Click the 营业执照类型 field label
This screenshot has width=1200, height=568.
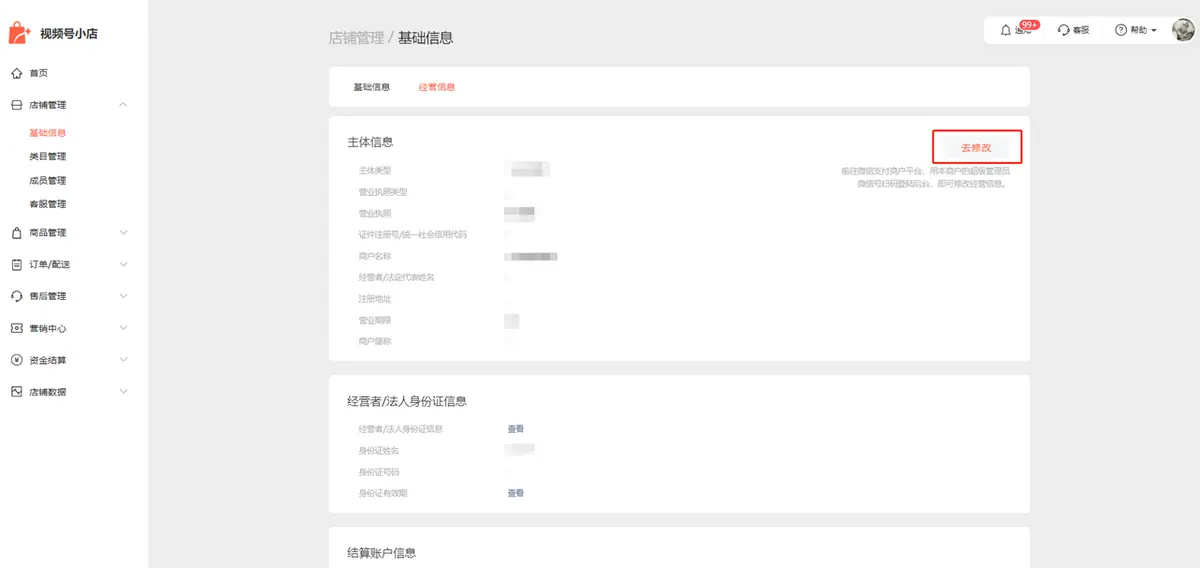[383, 192]
